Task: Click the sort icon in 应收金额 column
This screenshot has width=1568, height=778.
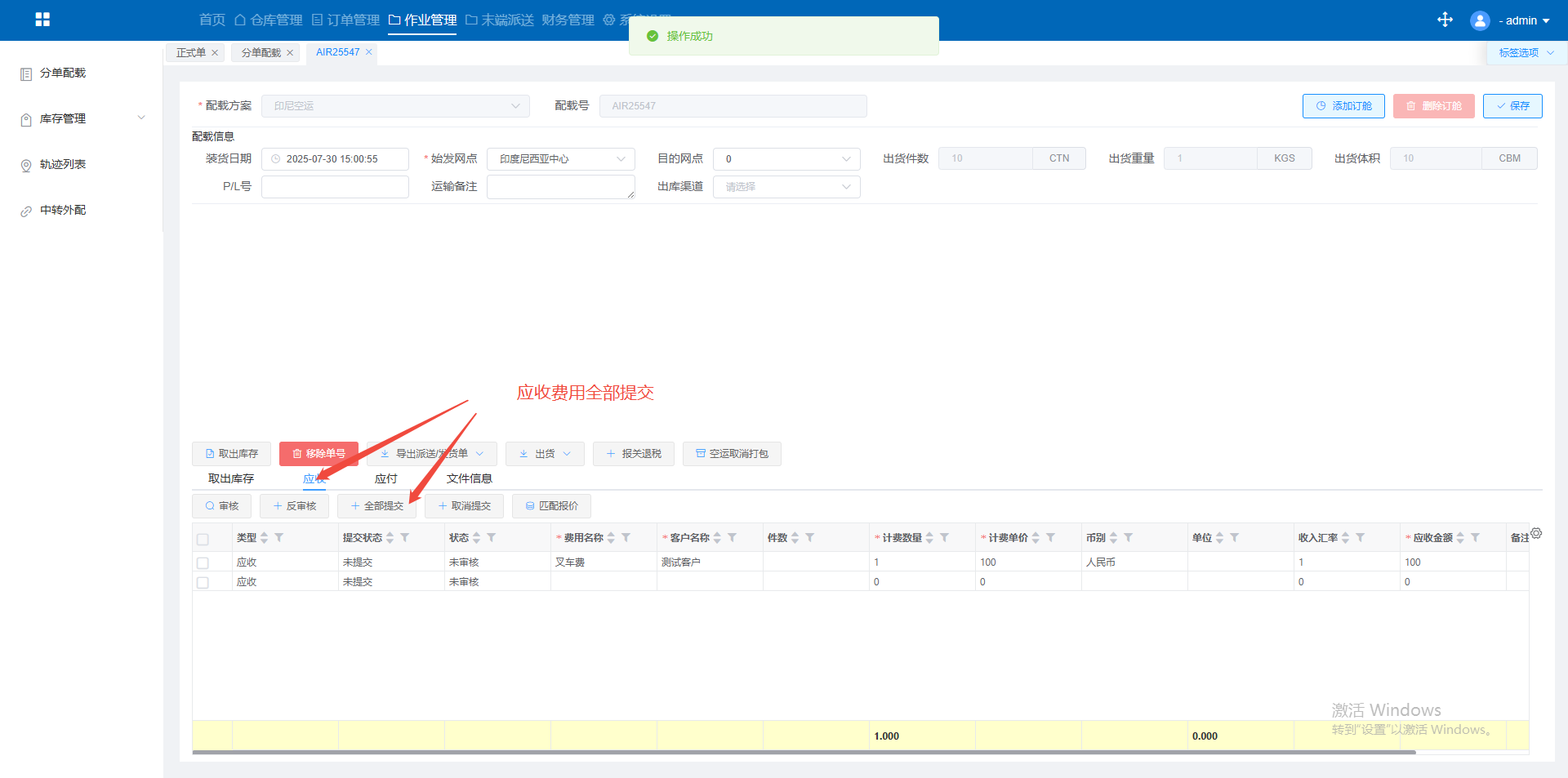Action: pyautogui.click(x=1460, y=538)
